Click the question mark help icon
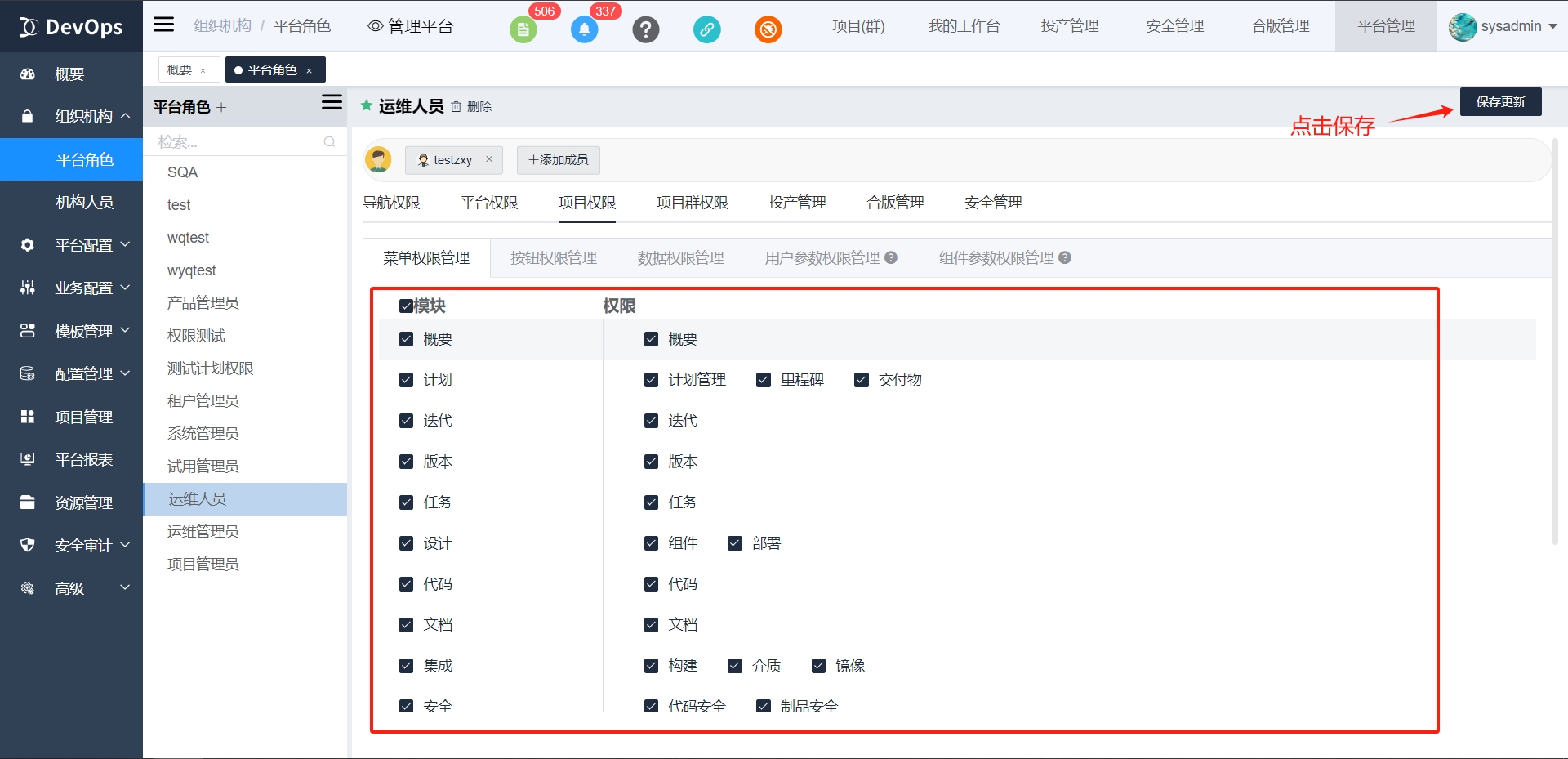This screenshot has width=1568, height=759. click(x=645, y=29)
